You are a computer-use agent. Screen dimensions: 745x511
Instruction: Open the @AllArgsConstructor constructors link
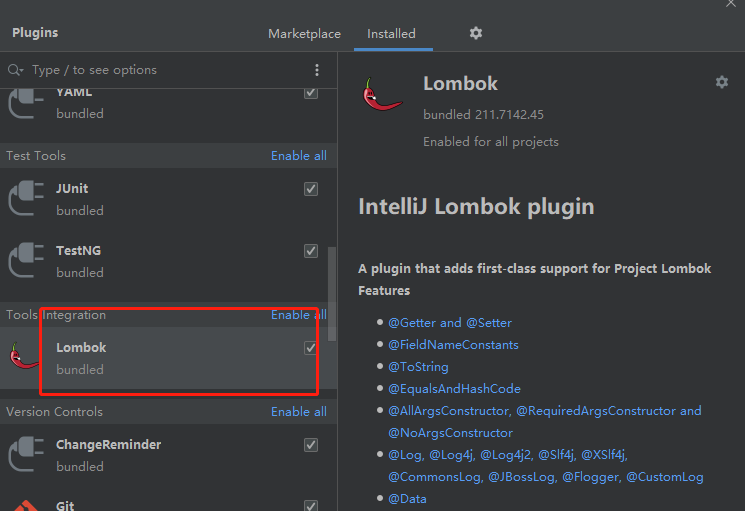coord(544,422)
